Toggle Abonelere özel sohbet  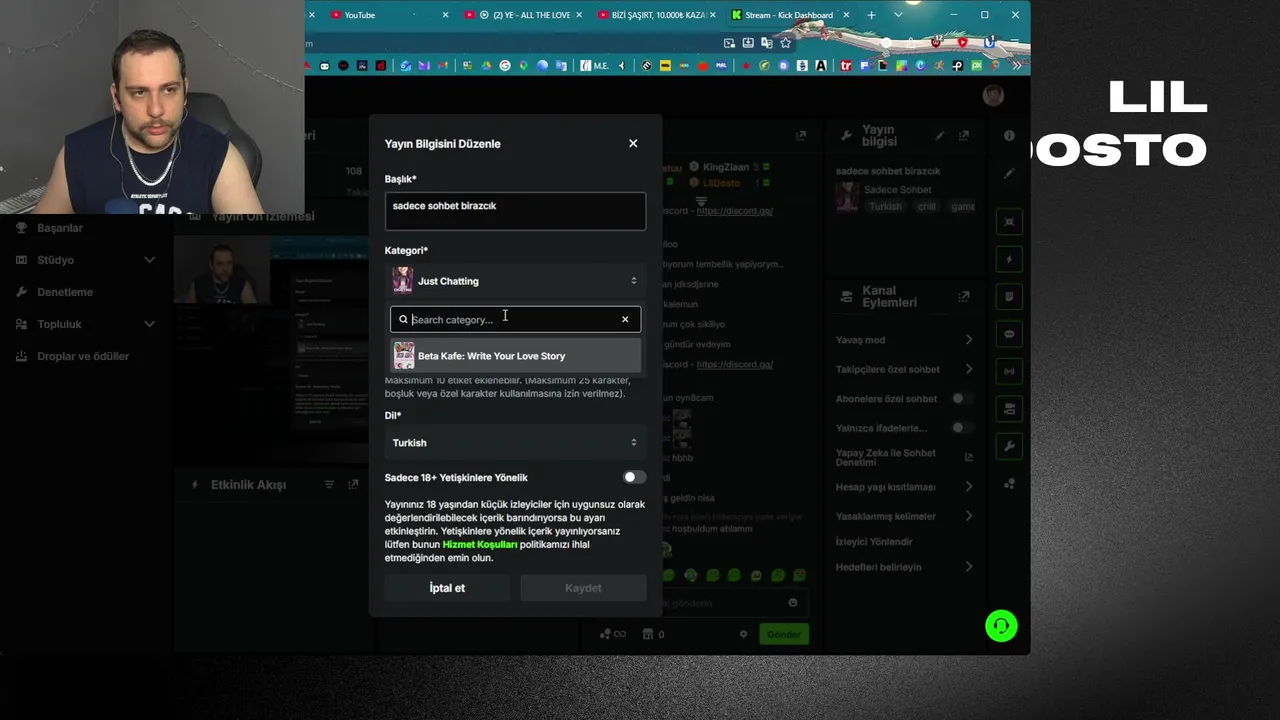pyautogui.click(x=961, y=398)
